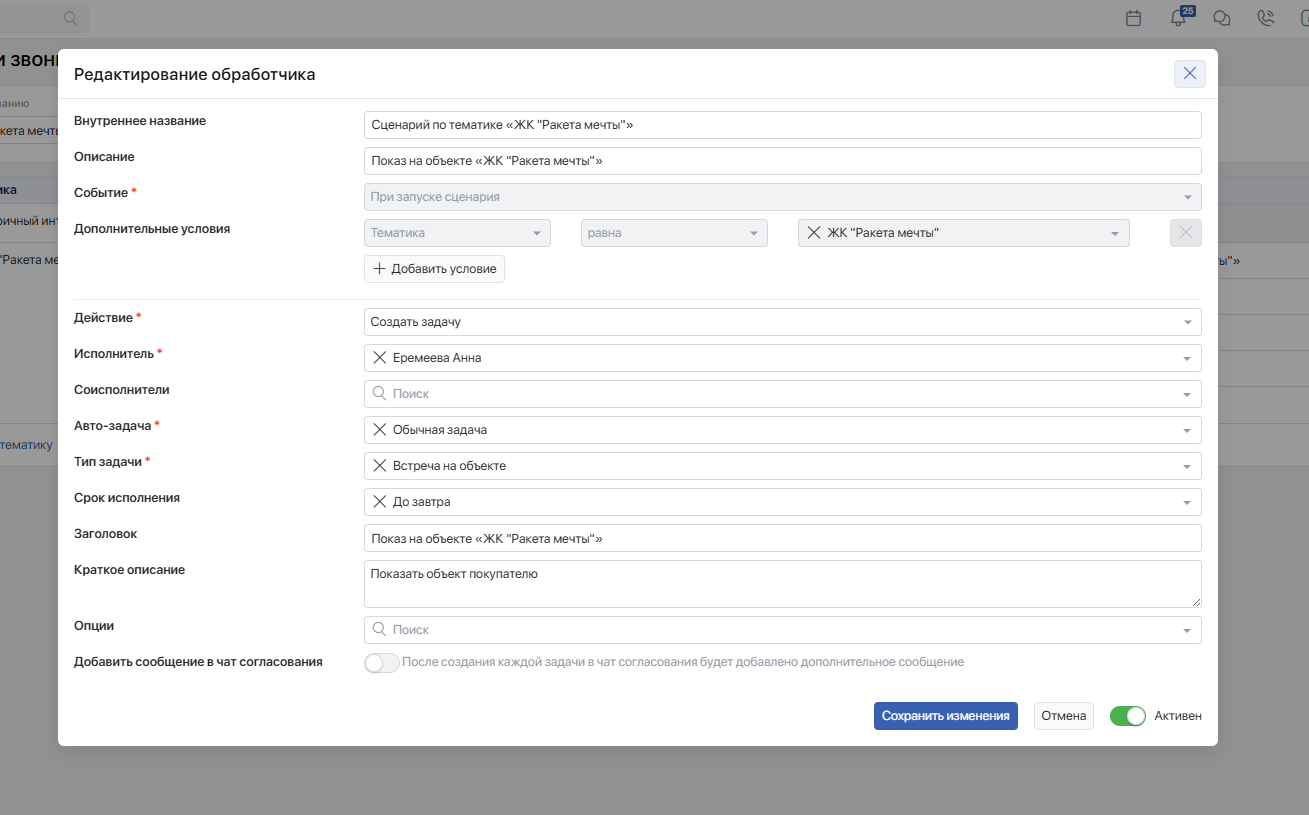
Task: Click the Краткое описание text area
Action: [x=783, y=584]
